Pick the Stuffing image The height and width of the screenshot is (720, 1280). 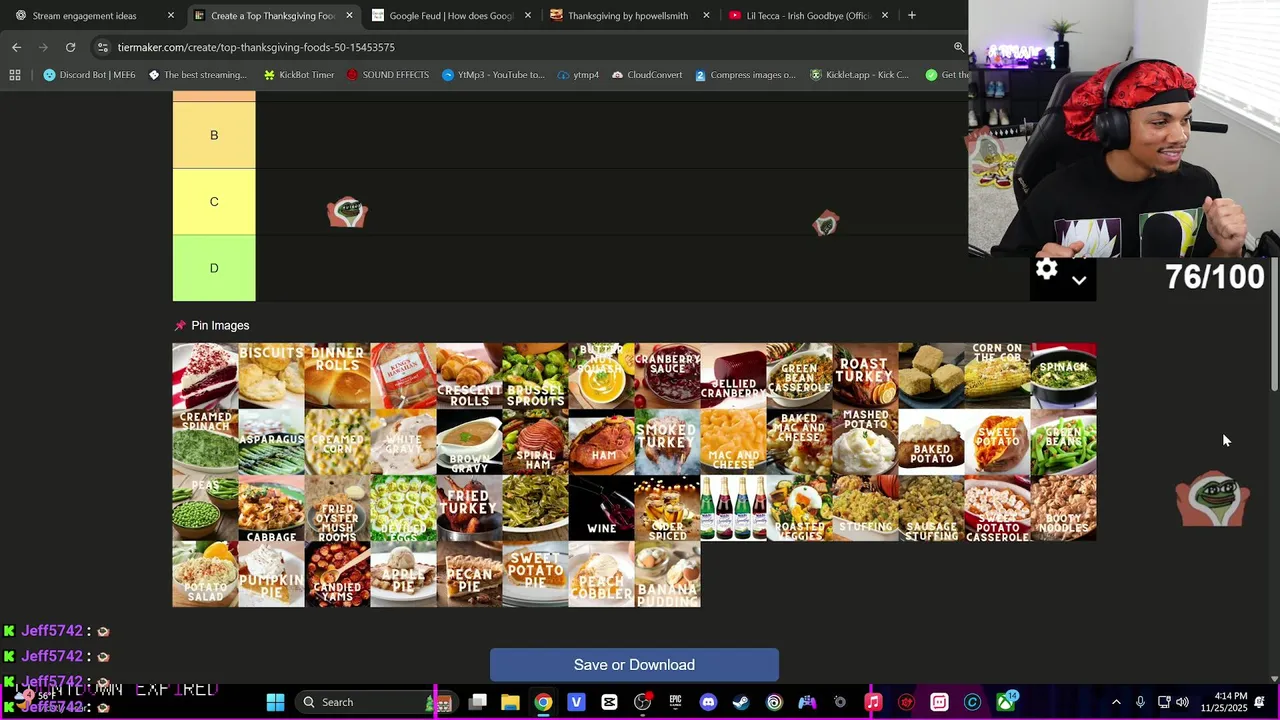click(x=865, y=508)
